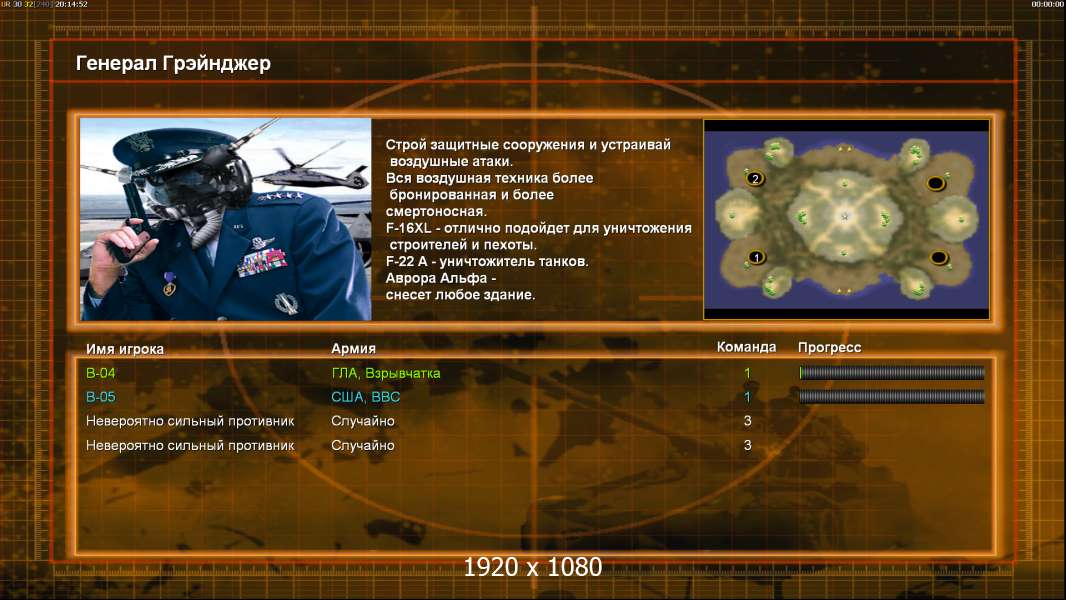Click the 'Армия' column header
The image size is (1066, 600).
click(354, 349)
